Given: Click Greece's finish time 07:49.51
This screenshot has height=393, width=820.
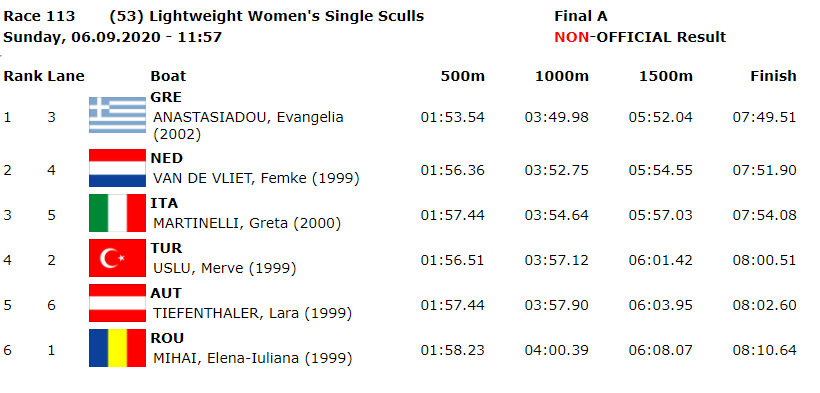Looking at the screenshot, I should 764,117.
